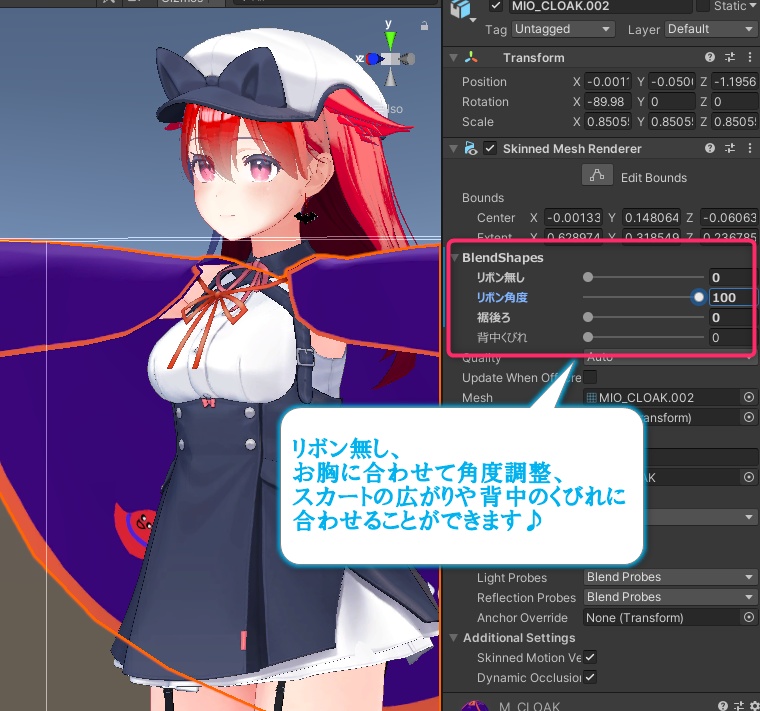The image size is (760, 711).
Task: Open M_CLOAK material presets icon
Action: 739,706
